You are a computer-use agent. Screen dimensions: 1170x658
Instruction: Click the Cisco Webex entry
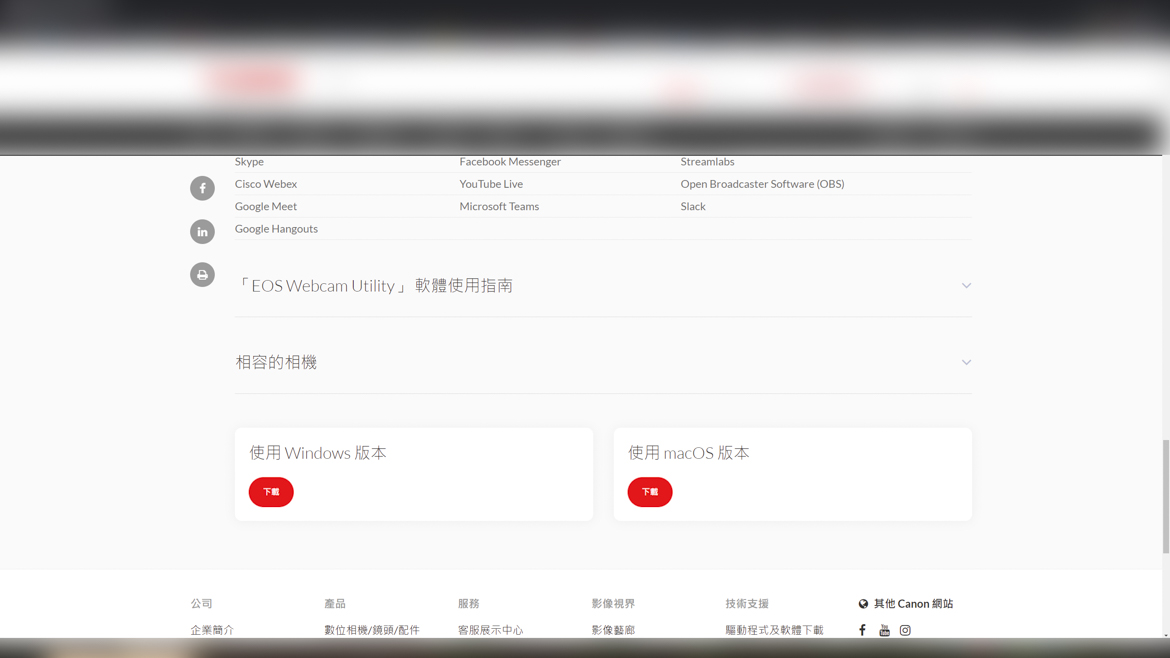[x=266, y=184]
